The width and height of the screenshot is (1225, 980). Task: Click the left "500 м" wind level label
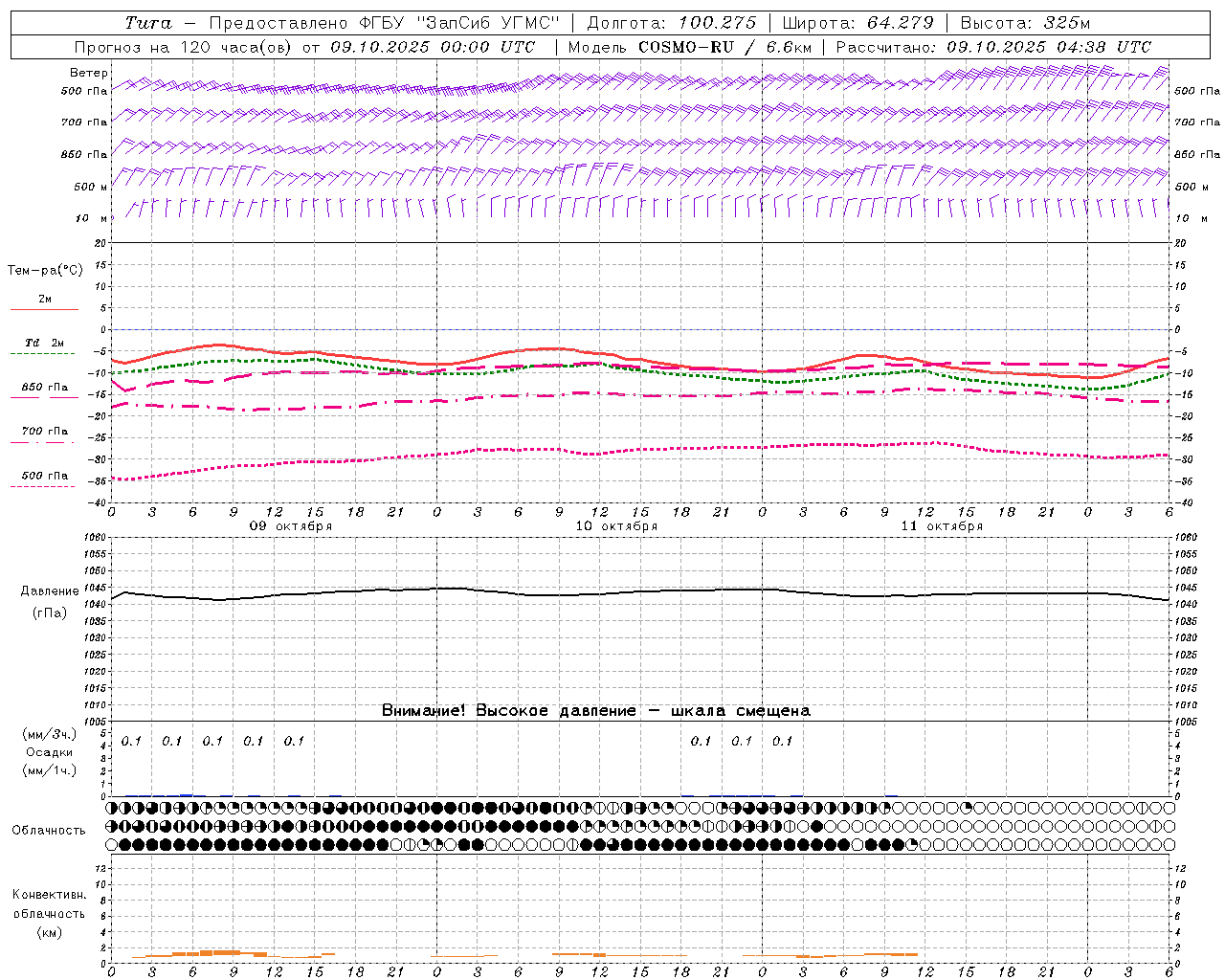pyautogui.click(x=91, y=187)
